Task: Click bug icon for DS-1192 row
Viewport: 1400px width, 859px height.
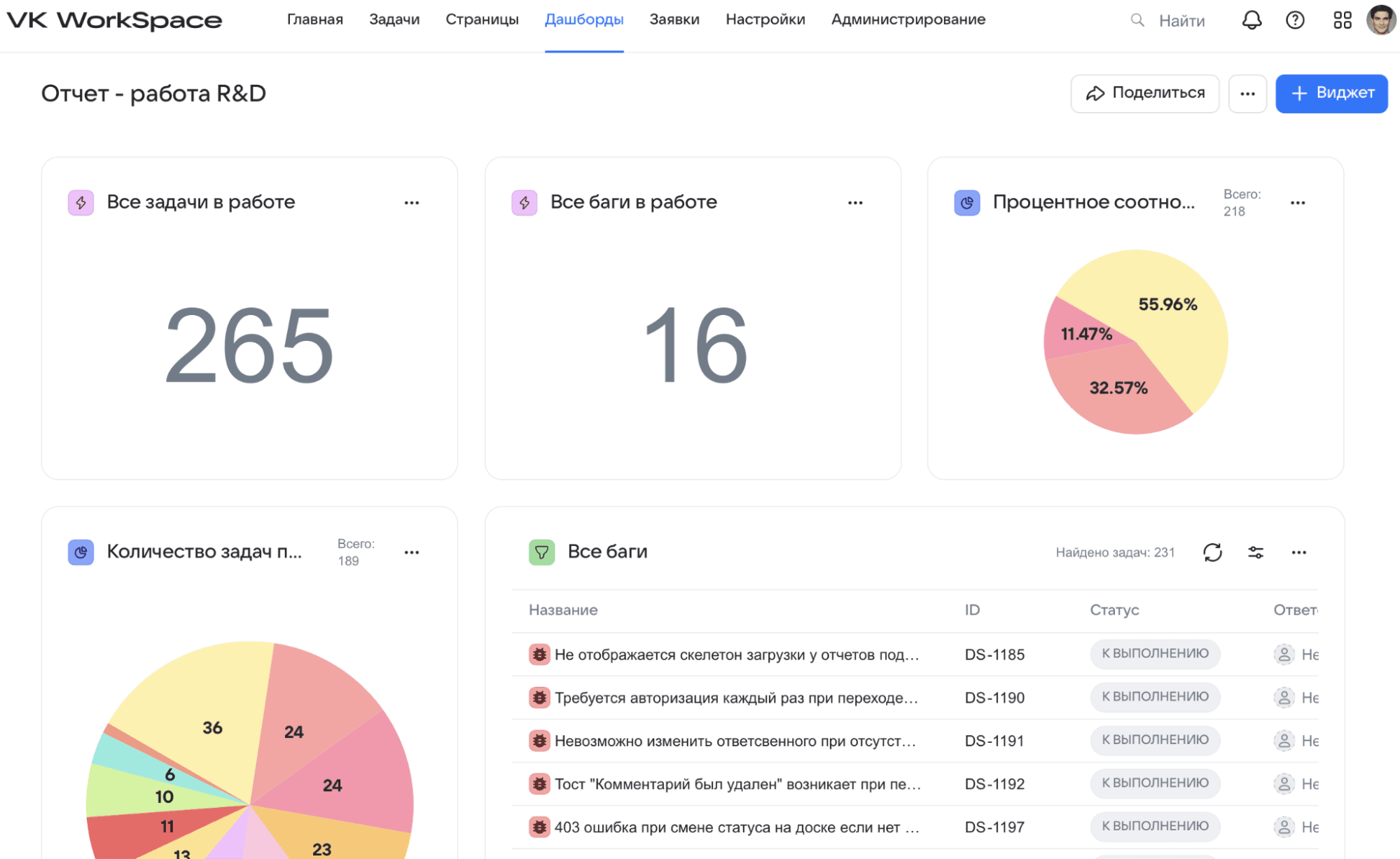Action: point(539,784)
